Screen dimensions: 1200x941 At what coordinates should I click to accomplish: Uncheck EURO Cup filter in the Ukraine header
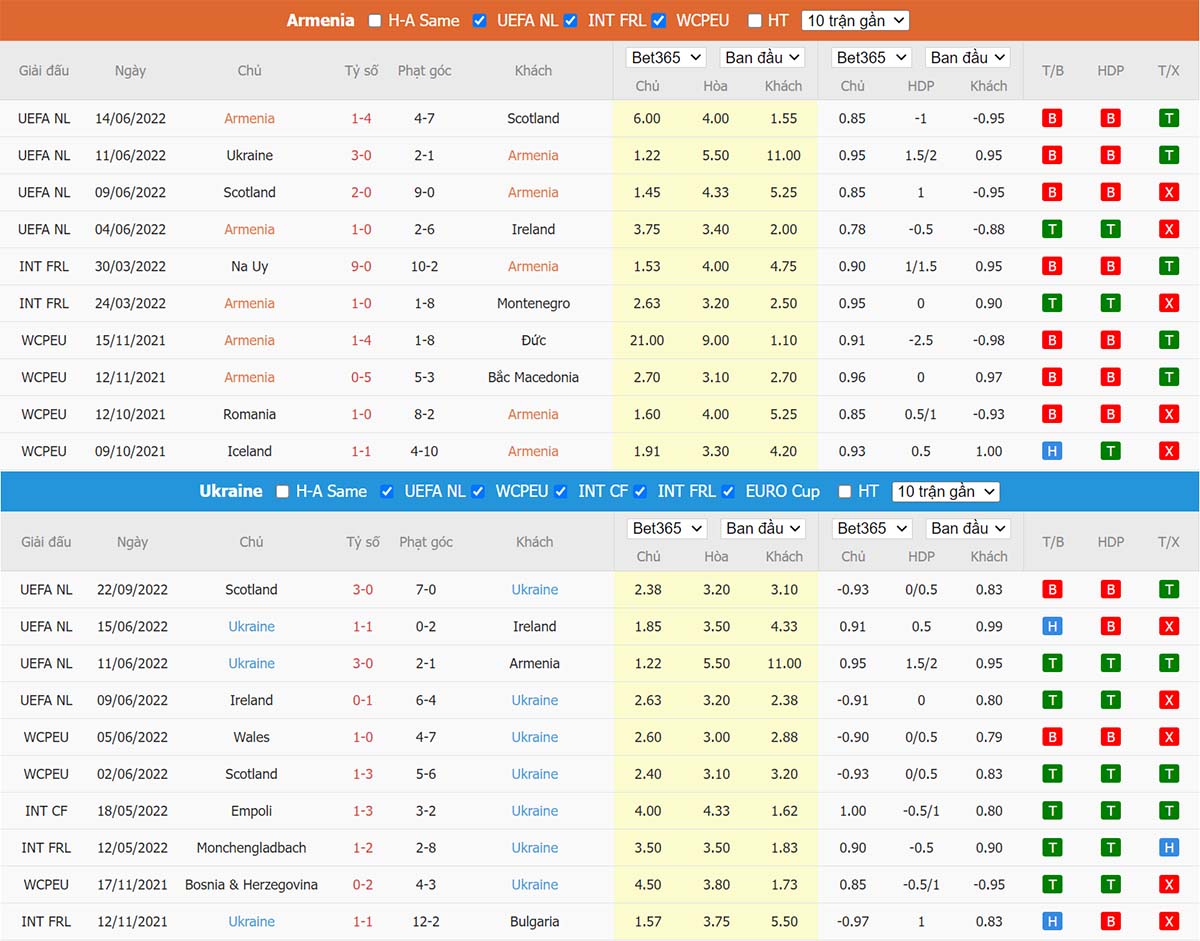(727, 492)
